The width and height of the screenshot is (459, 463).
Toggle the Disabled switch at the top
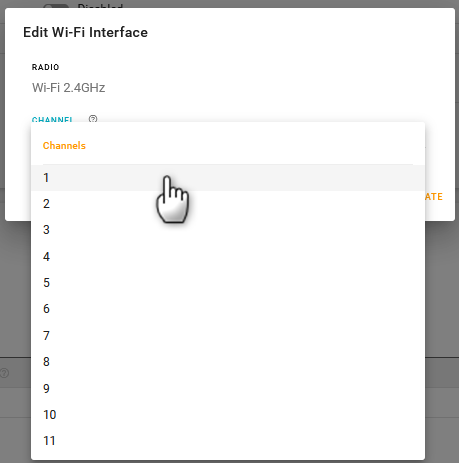point(56,6)
